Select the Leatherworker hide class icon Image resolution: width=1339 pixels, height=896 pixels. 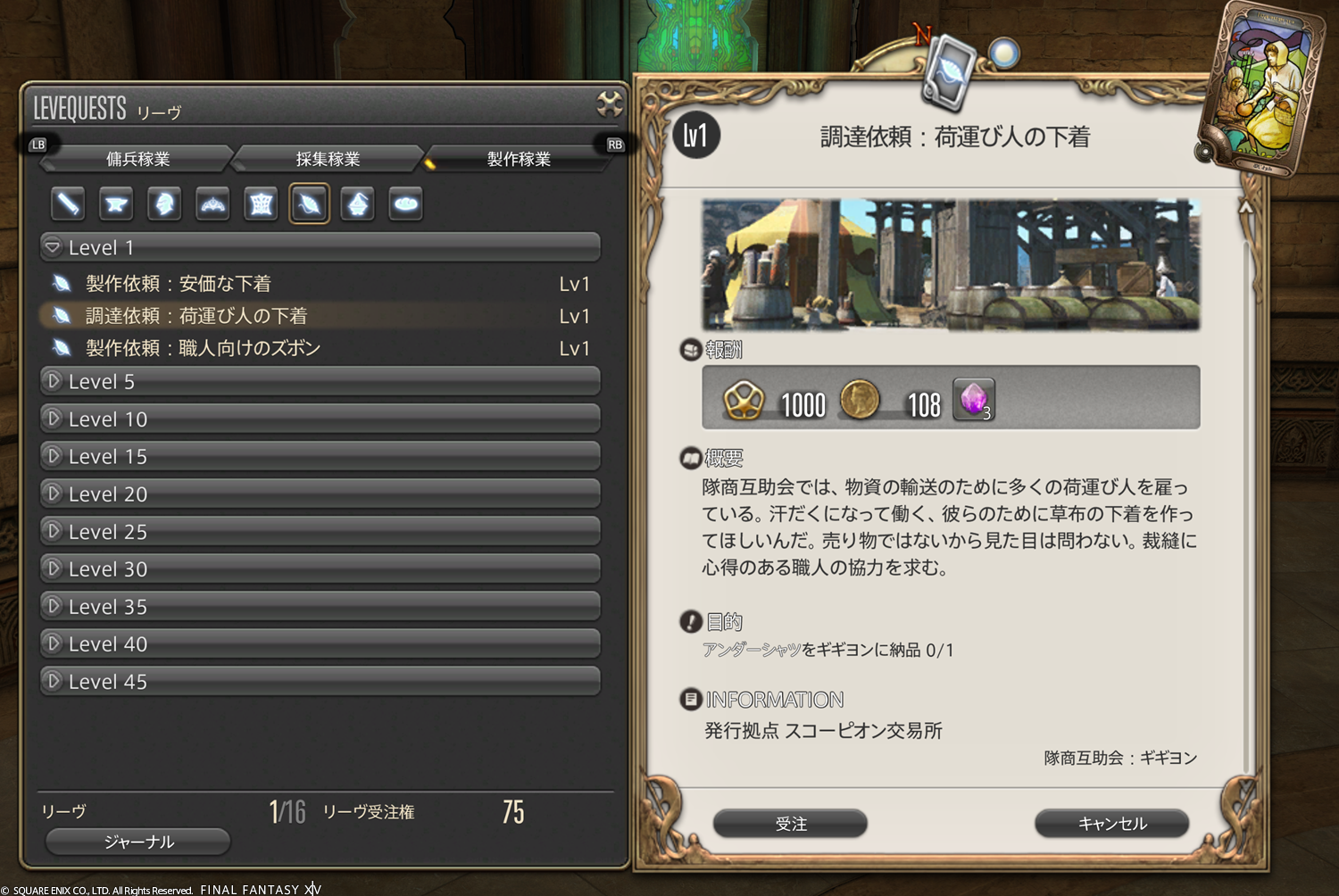(x=261, y=203)
